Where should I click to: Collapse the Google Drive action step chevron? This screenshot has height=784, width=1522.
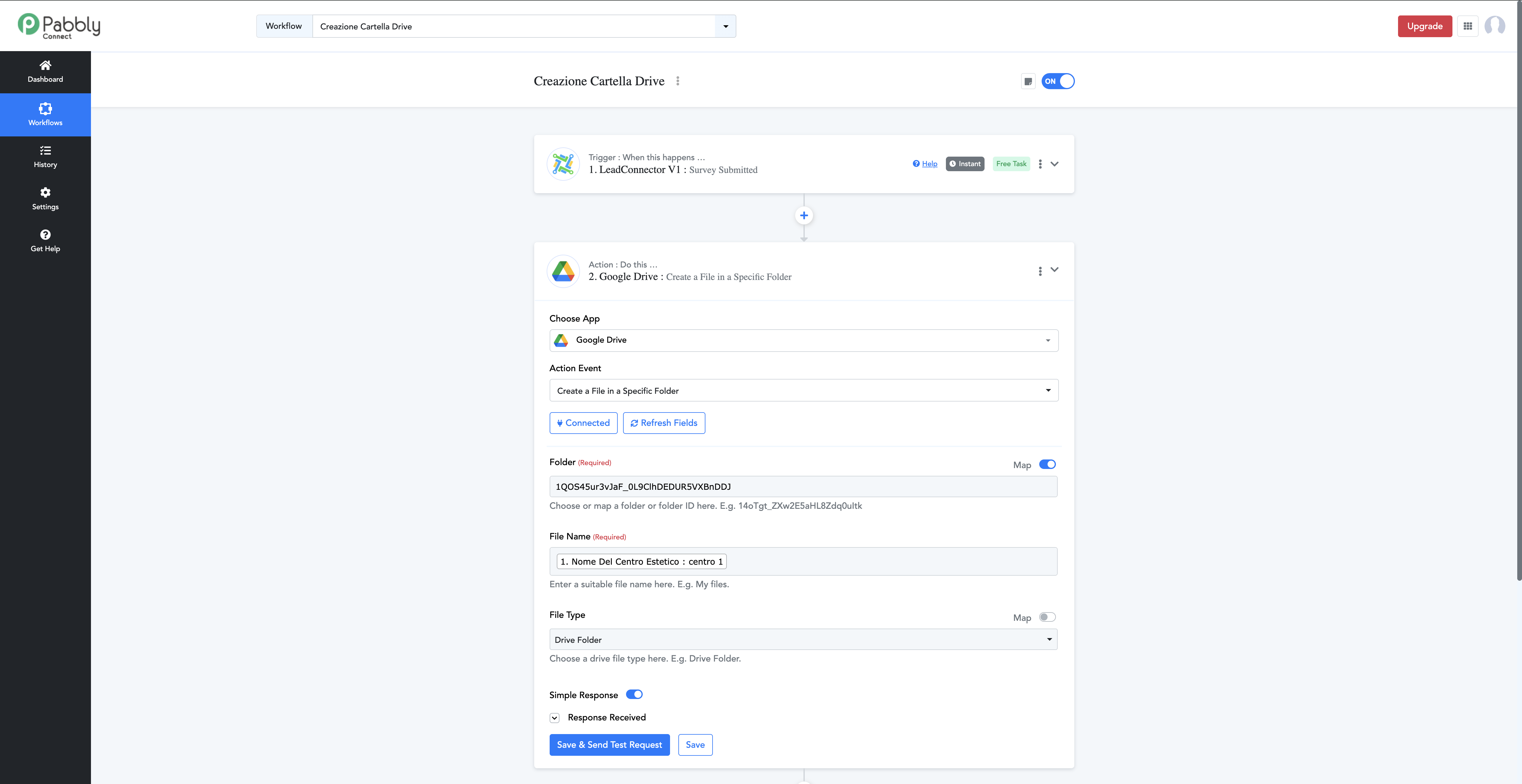1055,270
